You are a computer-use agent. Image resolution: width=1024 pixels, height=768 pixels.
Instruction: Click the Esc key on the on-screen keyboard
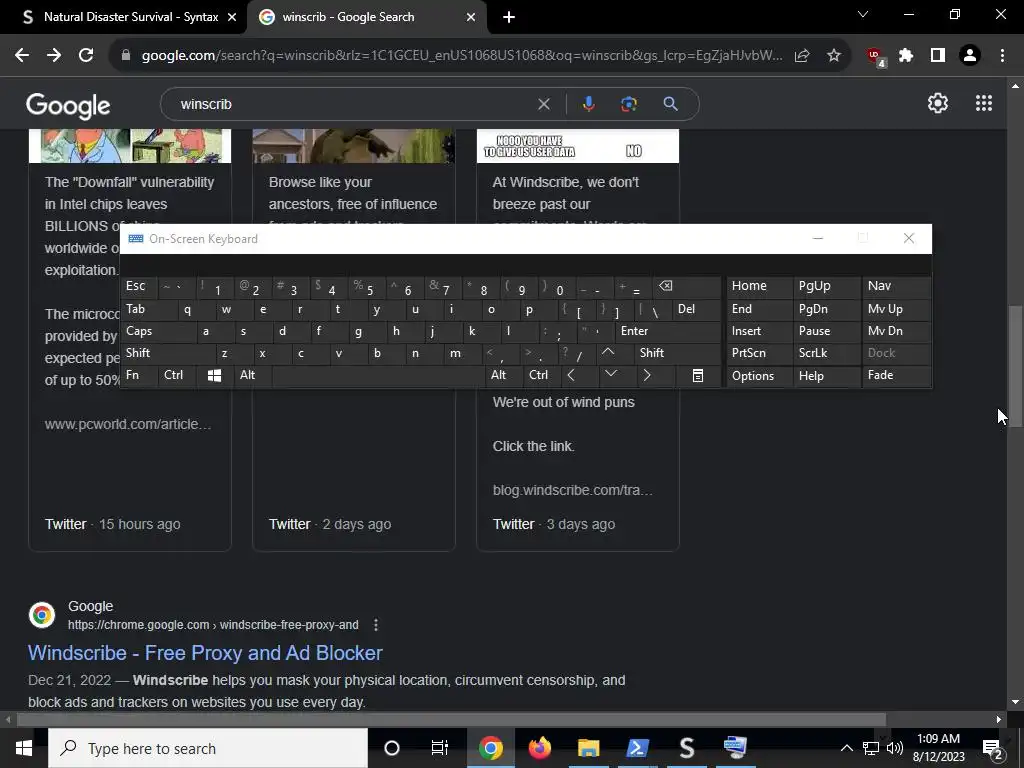tap(139, 286)
